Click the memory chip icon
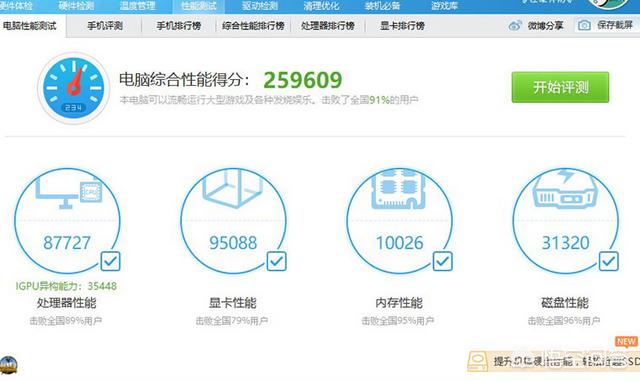Screen dimensions: 640x381 pyautogui.click(x=399, y=189)
